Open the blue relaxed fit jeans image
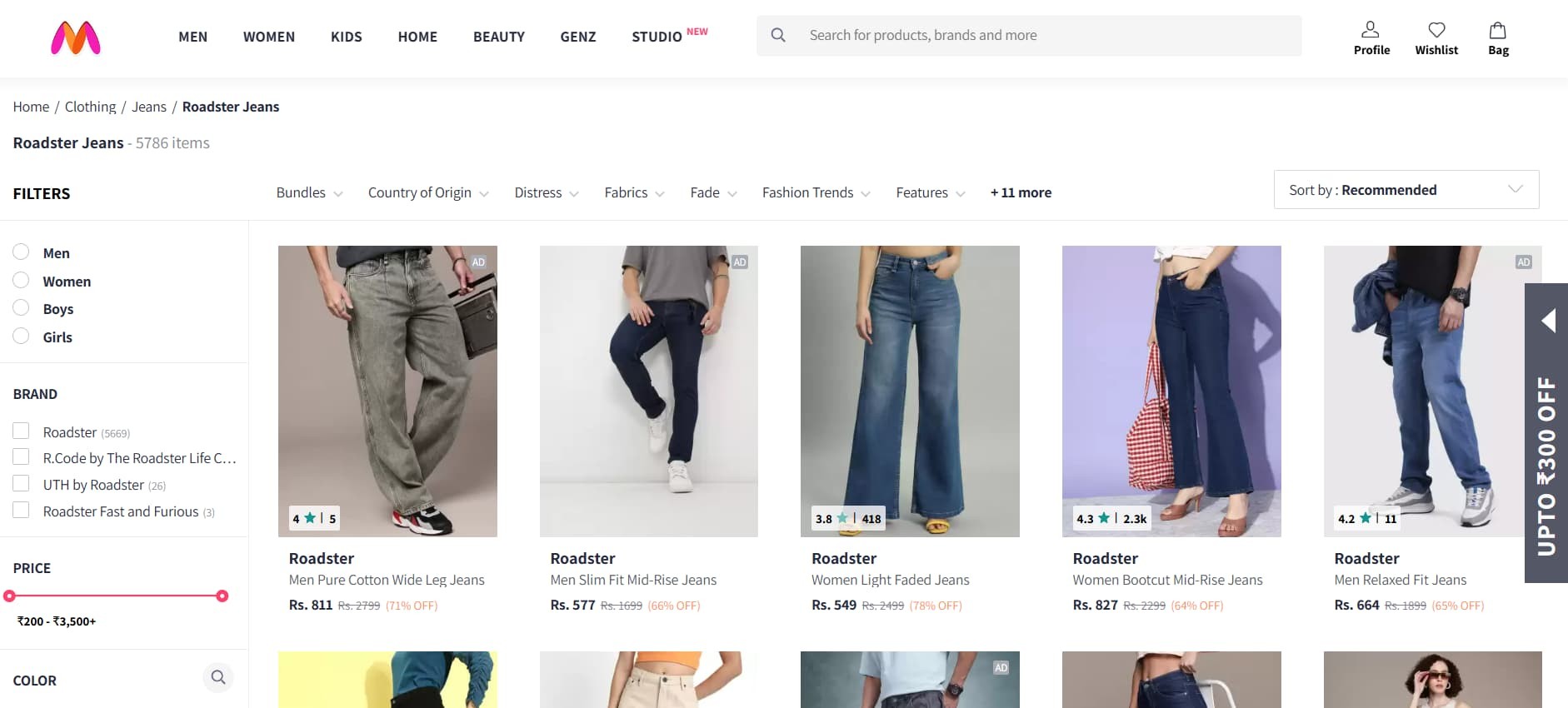 pos(1433,391)
